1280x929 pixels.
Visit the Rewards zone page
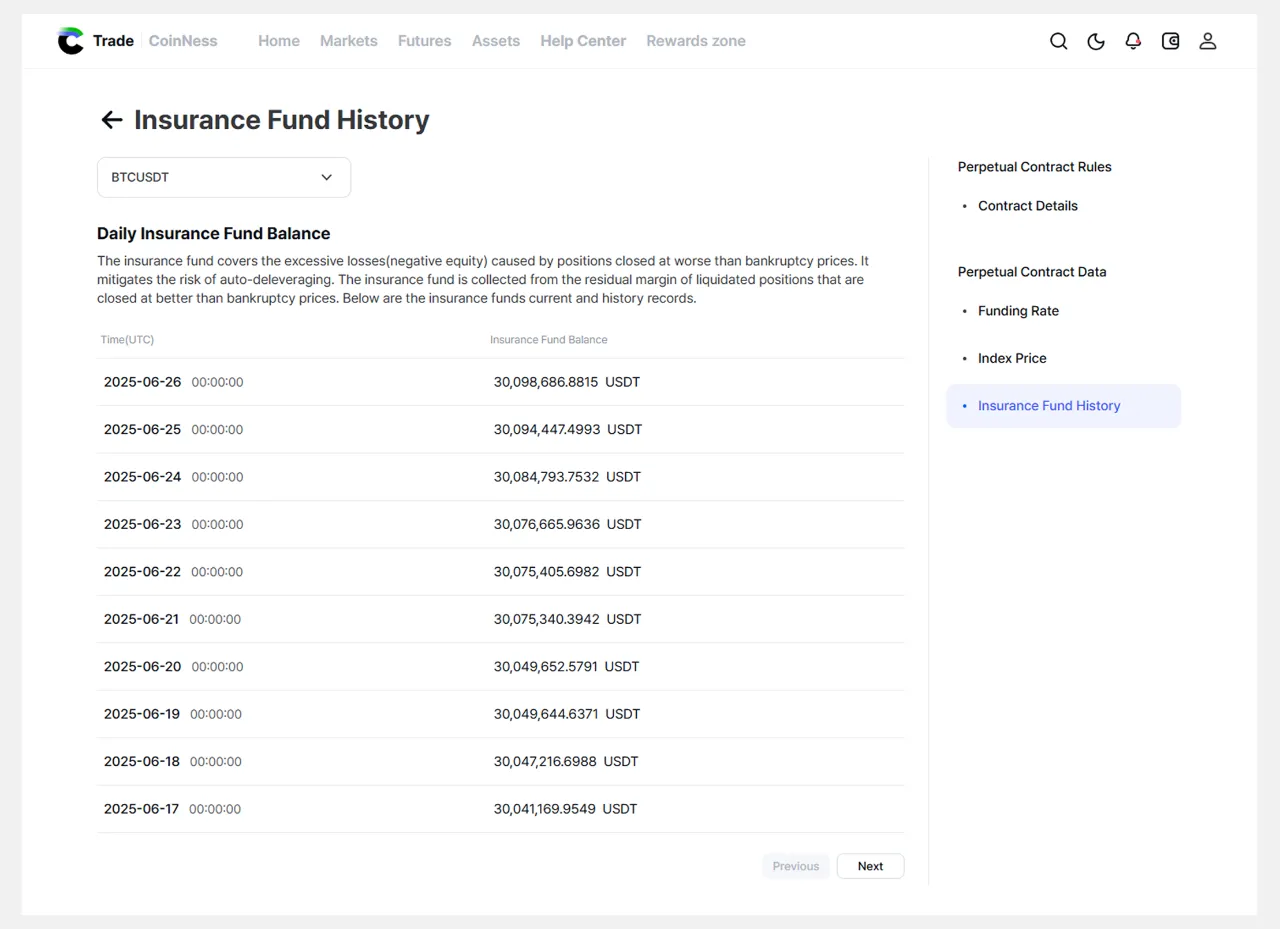[696, 41]
